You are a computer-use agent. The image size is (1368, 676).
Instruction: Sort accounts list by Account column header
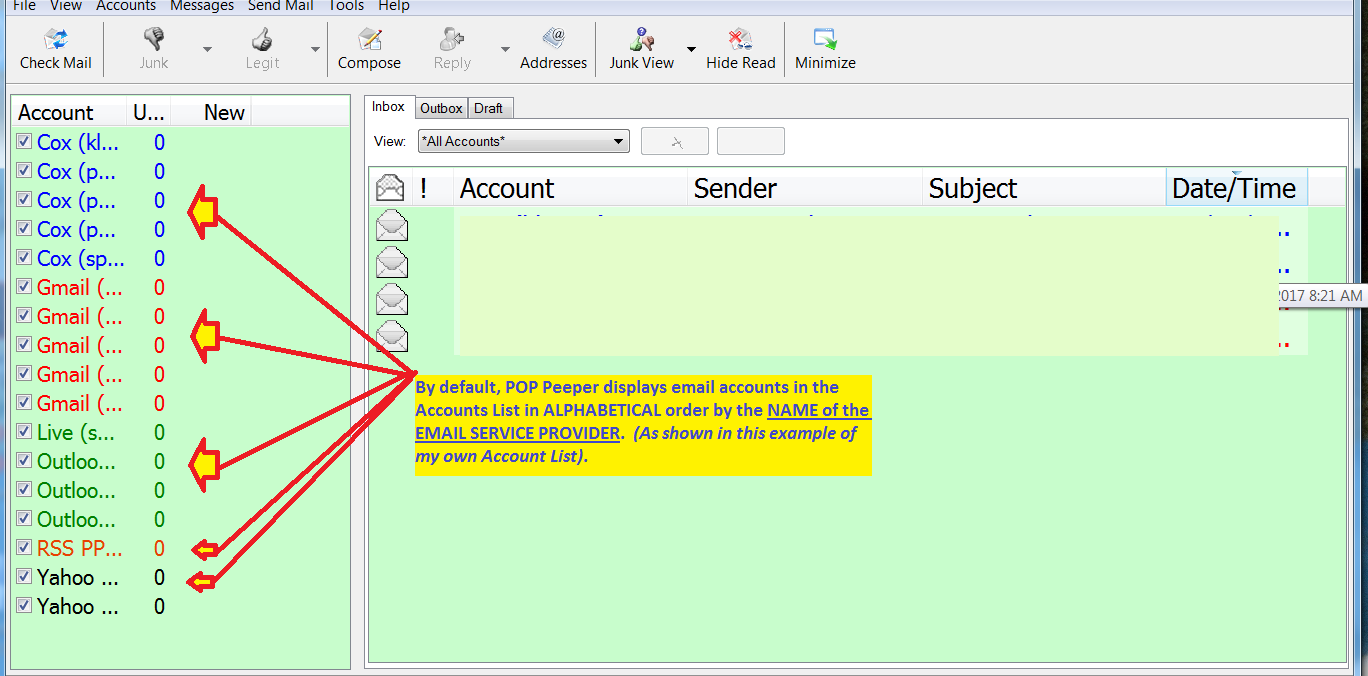(x=70, y=112)
